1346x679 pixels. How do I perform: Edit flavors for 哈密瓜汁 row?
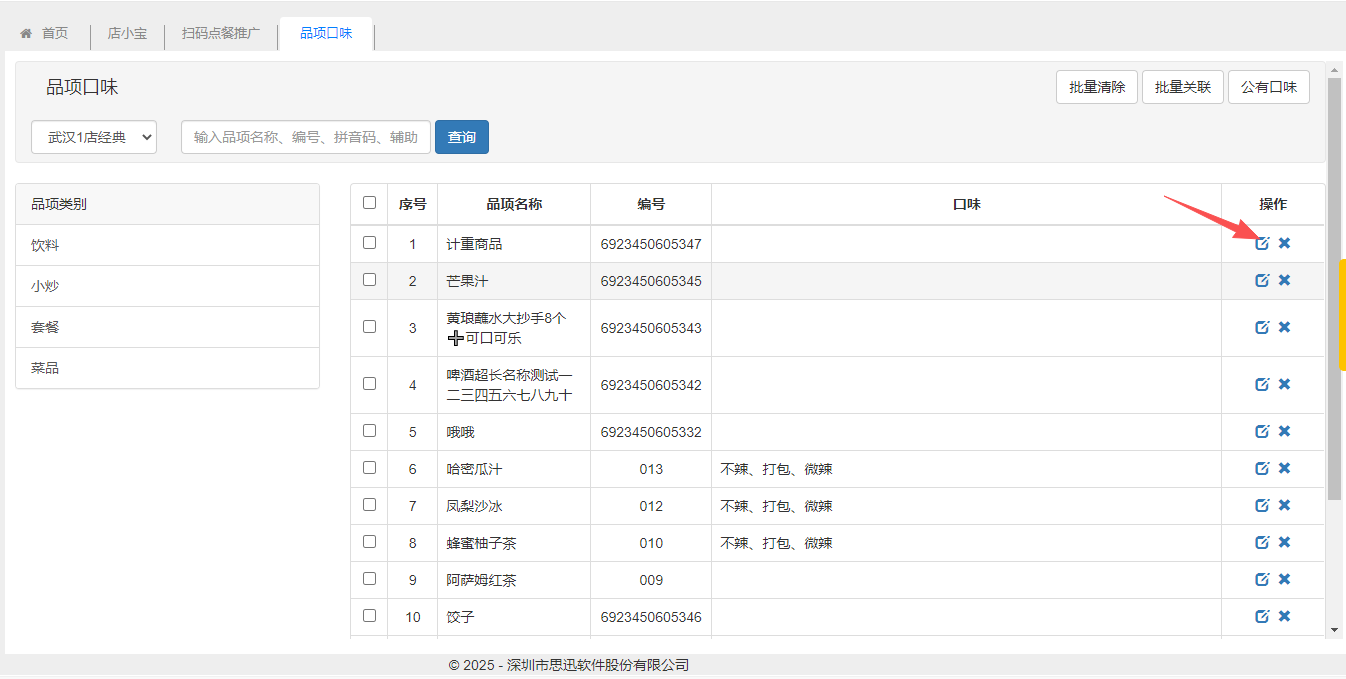tap(1262, 468)
